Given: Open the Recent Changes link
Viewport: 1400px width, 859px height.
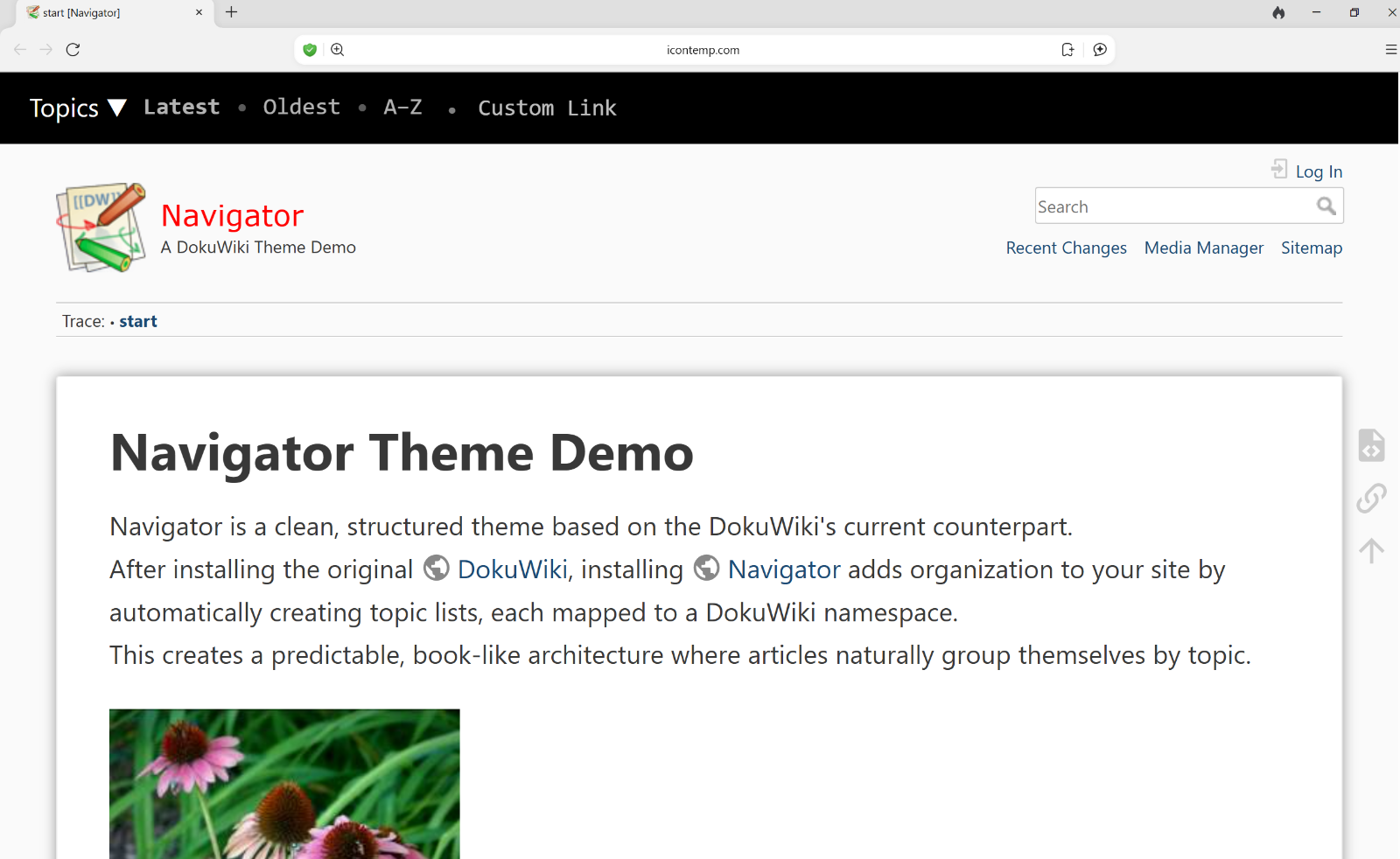Looking at the screenshot, I should click(x=1067, y=248).
